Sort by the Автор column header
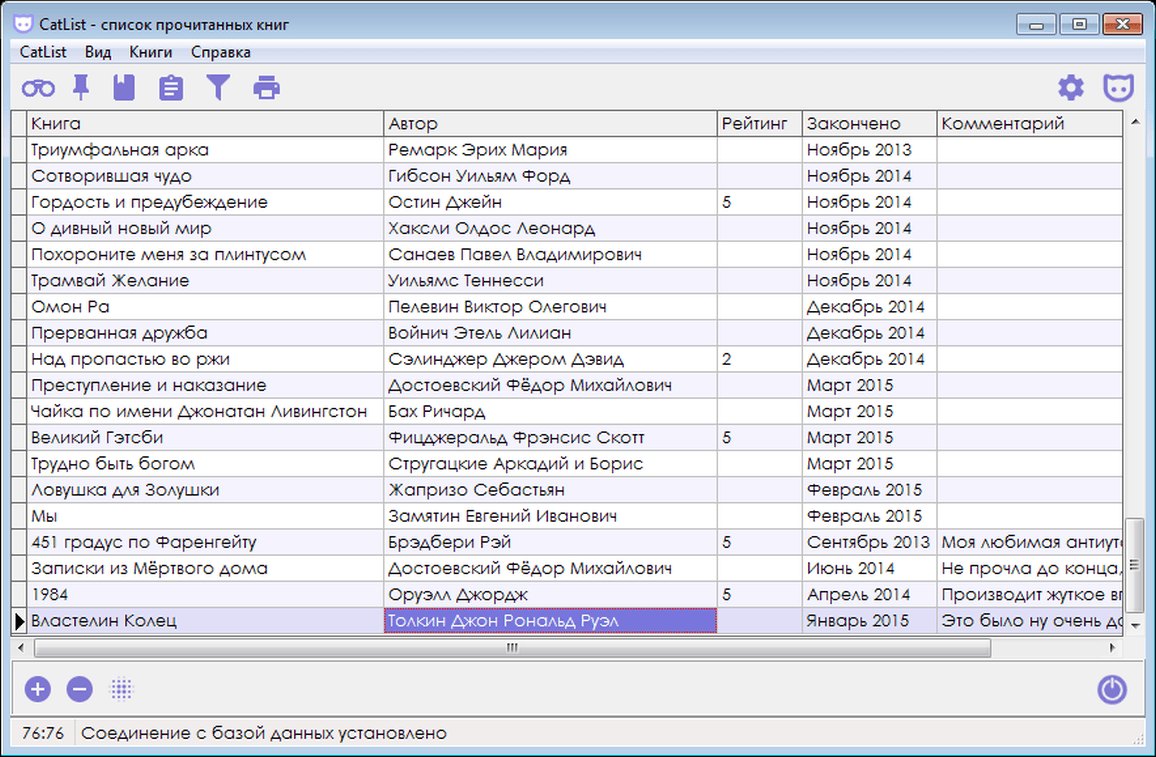The height and width of the screenshot is (757, 1156). [551, 123]
